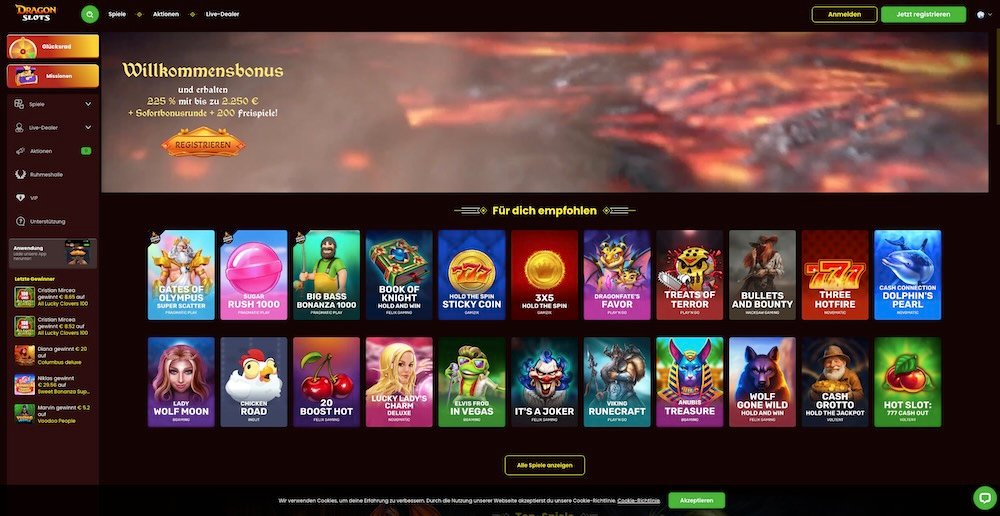Select Spiele in top navigation
Image resolution: width=1000 pixels, height=516 pixels.
point(117,14)
